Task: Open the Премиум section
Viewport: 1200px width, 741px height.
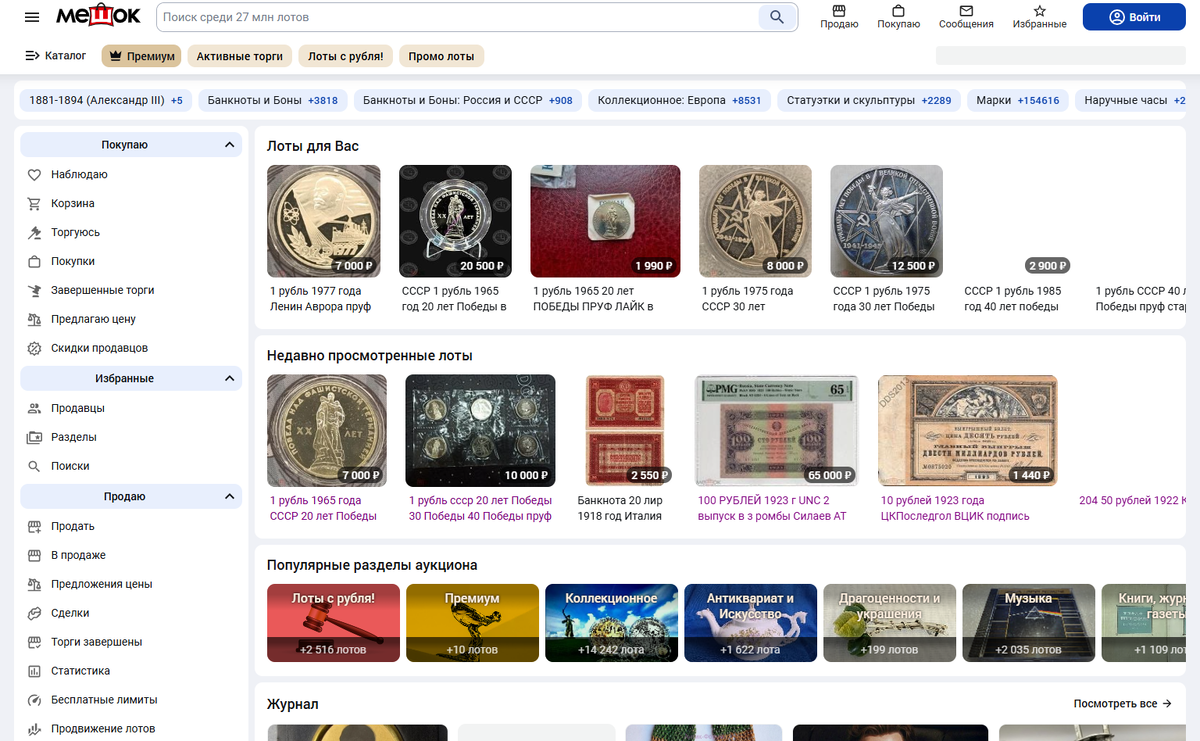Action: coord(141,56)
